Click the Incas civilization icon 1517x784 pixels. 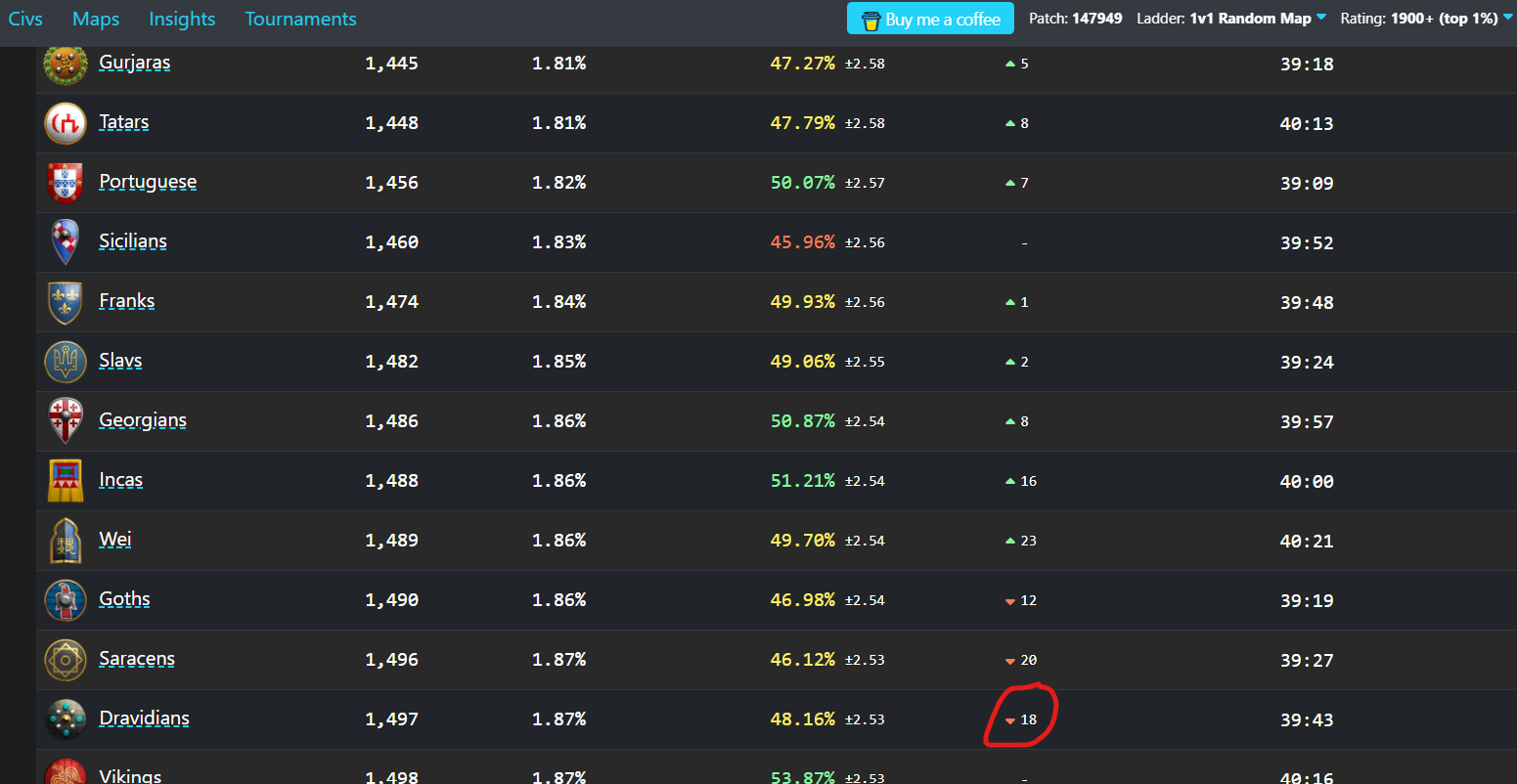66,481
